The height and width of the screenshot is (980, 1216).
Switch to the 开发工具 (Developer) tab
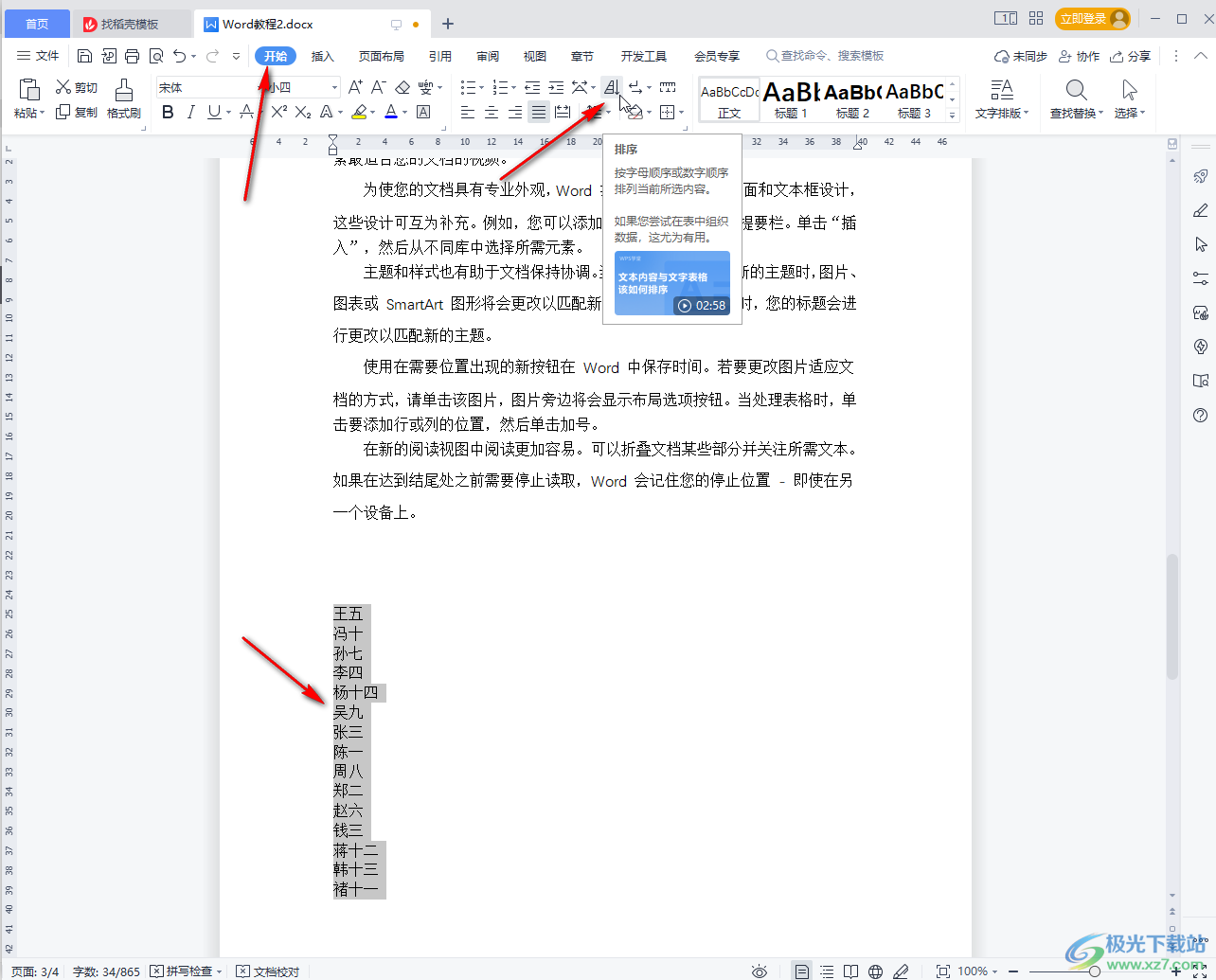coord(644,56)
